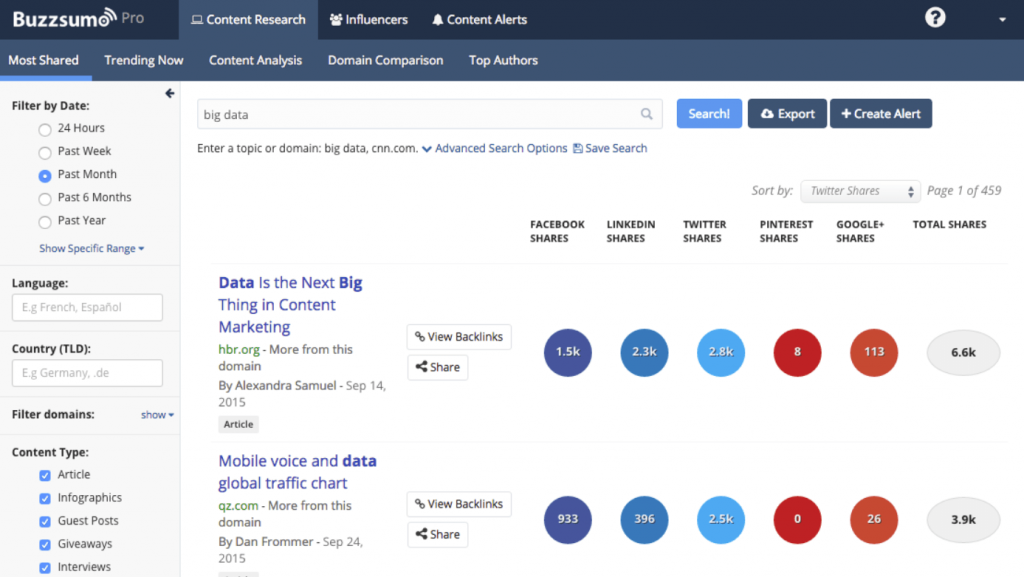1024x577 pixels.
Task: Click the magnifier icon in the search box
Action: click(647, 114)
